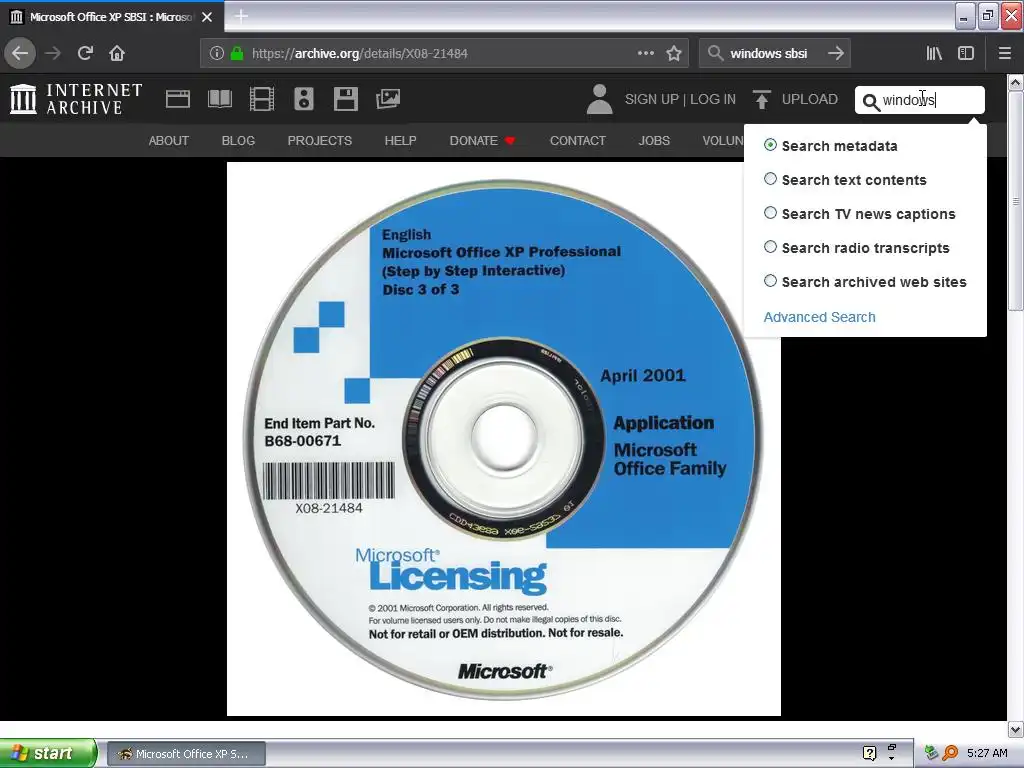Image resolution: width=1024 pixels, height=768 pixels.
Task: Click the UPLOAD text link
Action: click(810, 99)
